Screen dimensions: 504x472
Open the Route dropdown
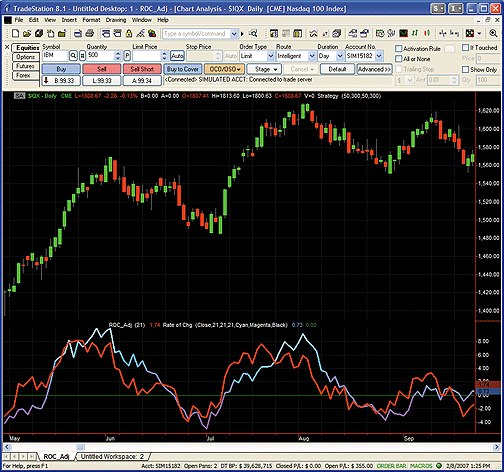pyautogui.click(x=312, y=56)
